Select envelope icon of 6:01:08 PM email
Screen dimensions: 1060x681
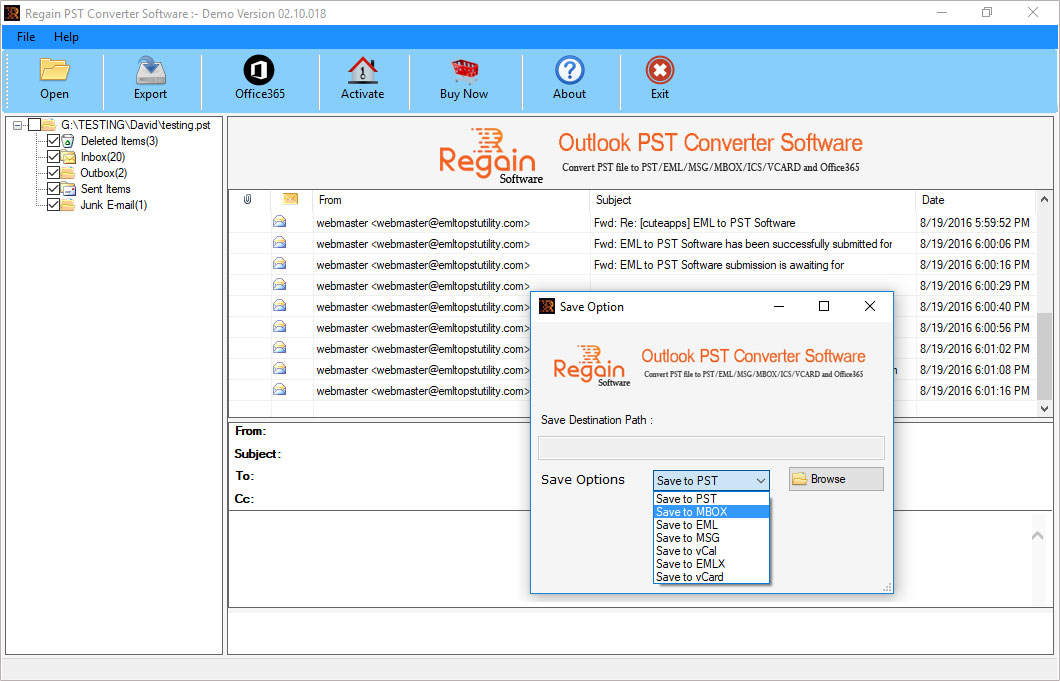point(279,369)
